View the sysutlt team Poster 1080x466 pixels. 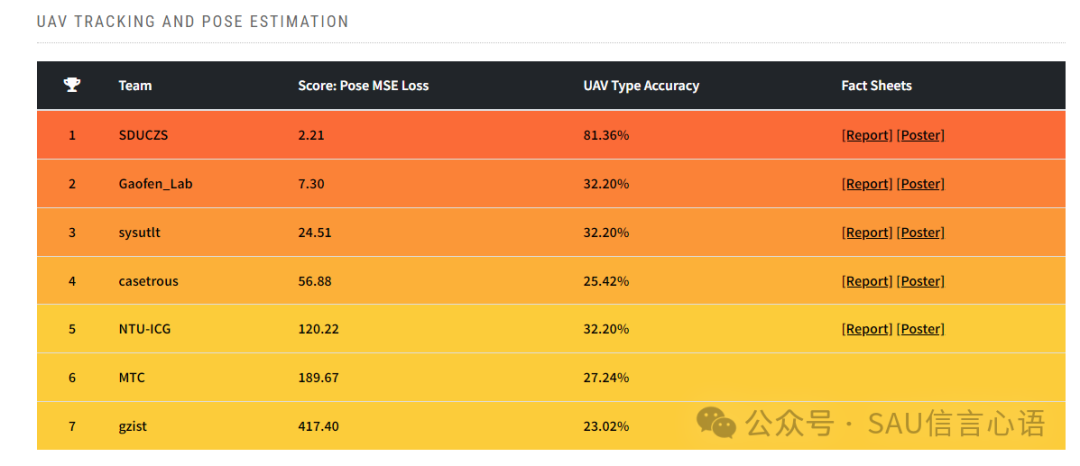920,233
